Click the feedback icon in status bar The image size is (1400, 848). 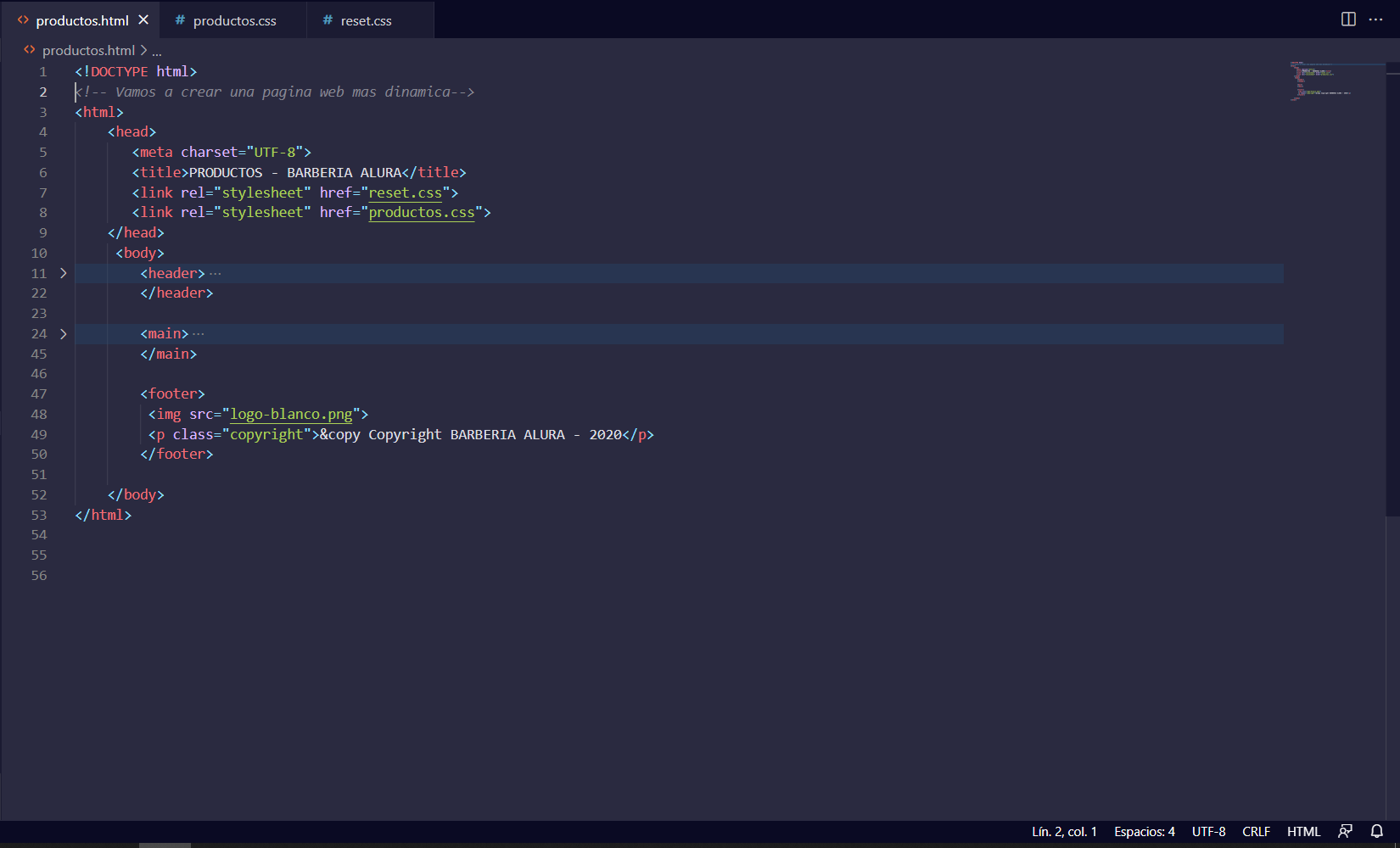(1345, 832)
